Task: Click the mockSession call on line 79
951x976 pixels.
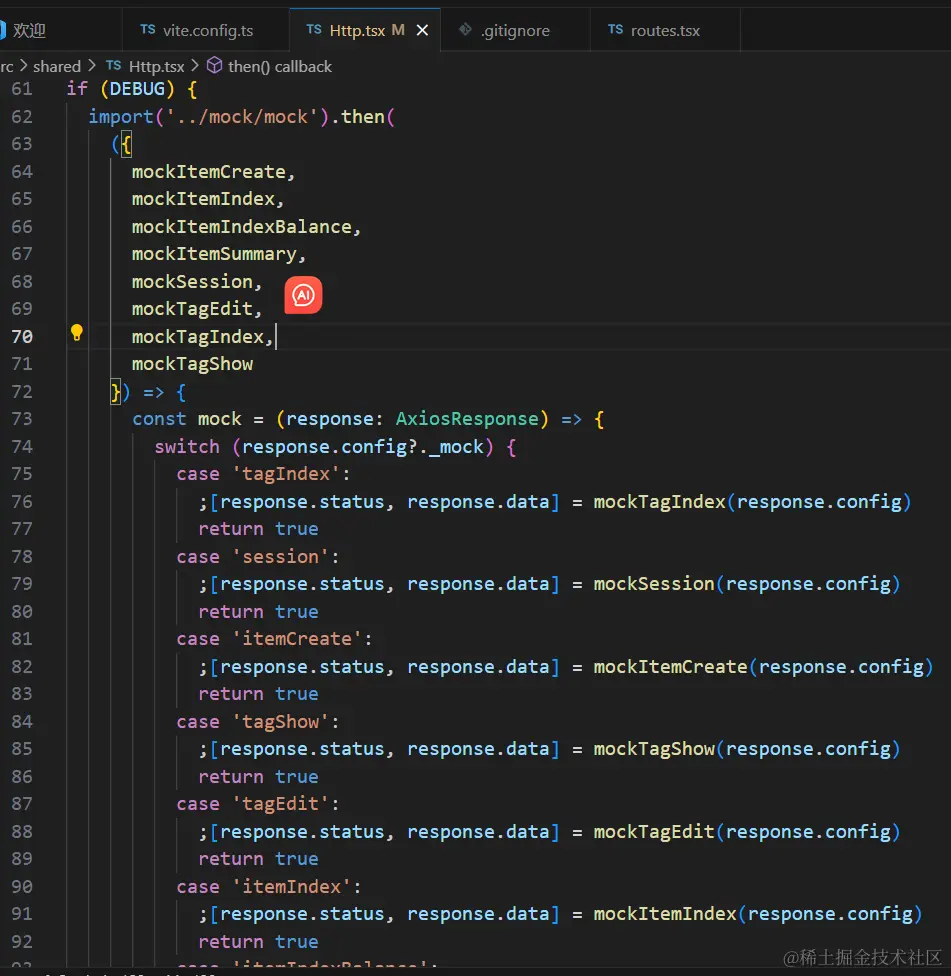Action: (654, 584)
